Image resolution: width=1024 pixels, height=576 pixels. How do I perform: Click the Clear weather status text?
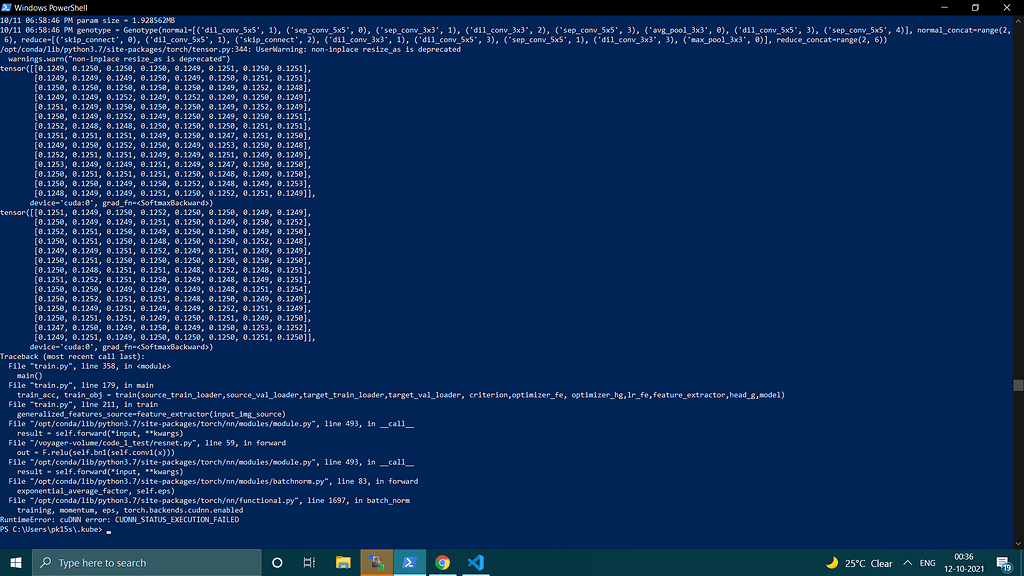coord(881,562)
